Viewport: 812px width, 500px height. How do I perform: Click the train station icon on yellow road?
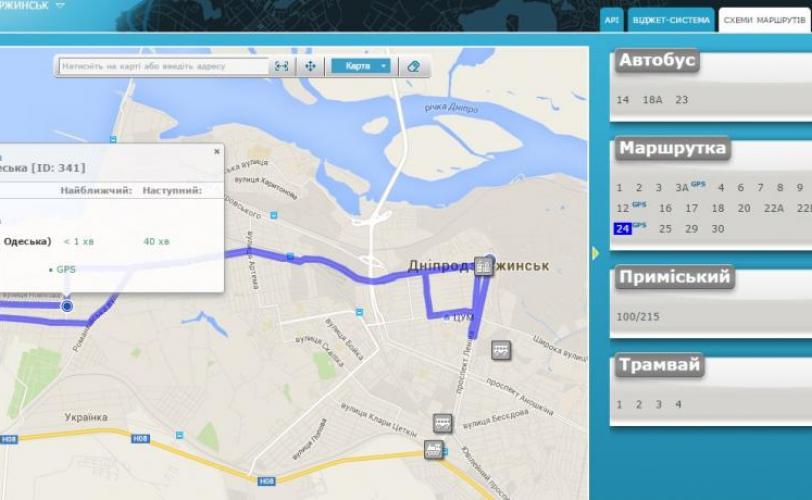(434, 449)
